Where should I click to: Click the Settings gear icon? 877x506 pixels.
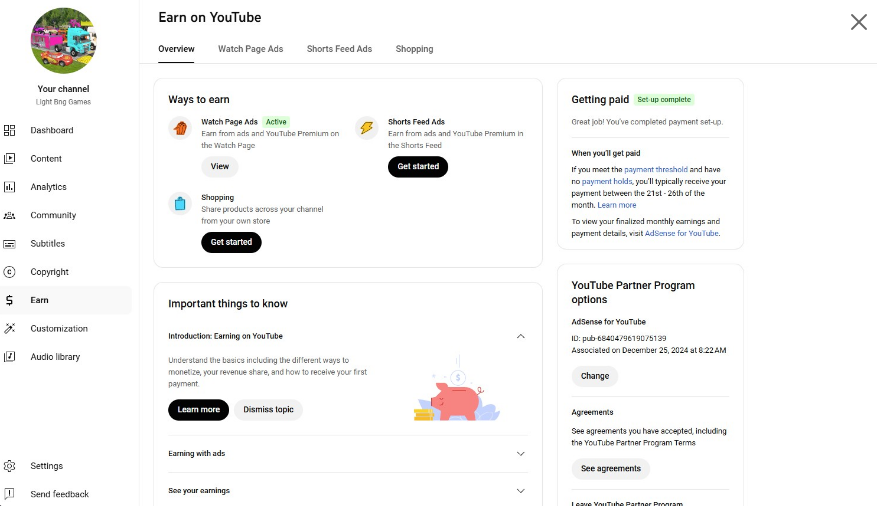coord(10,466)
